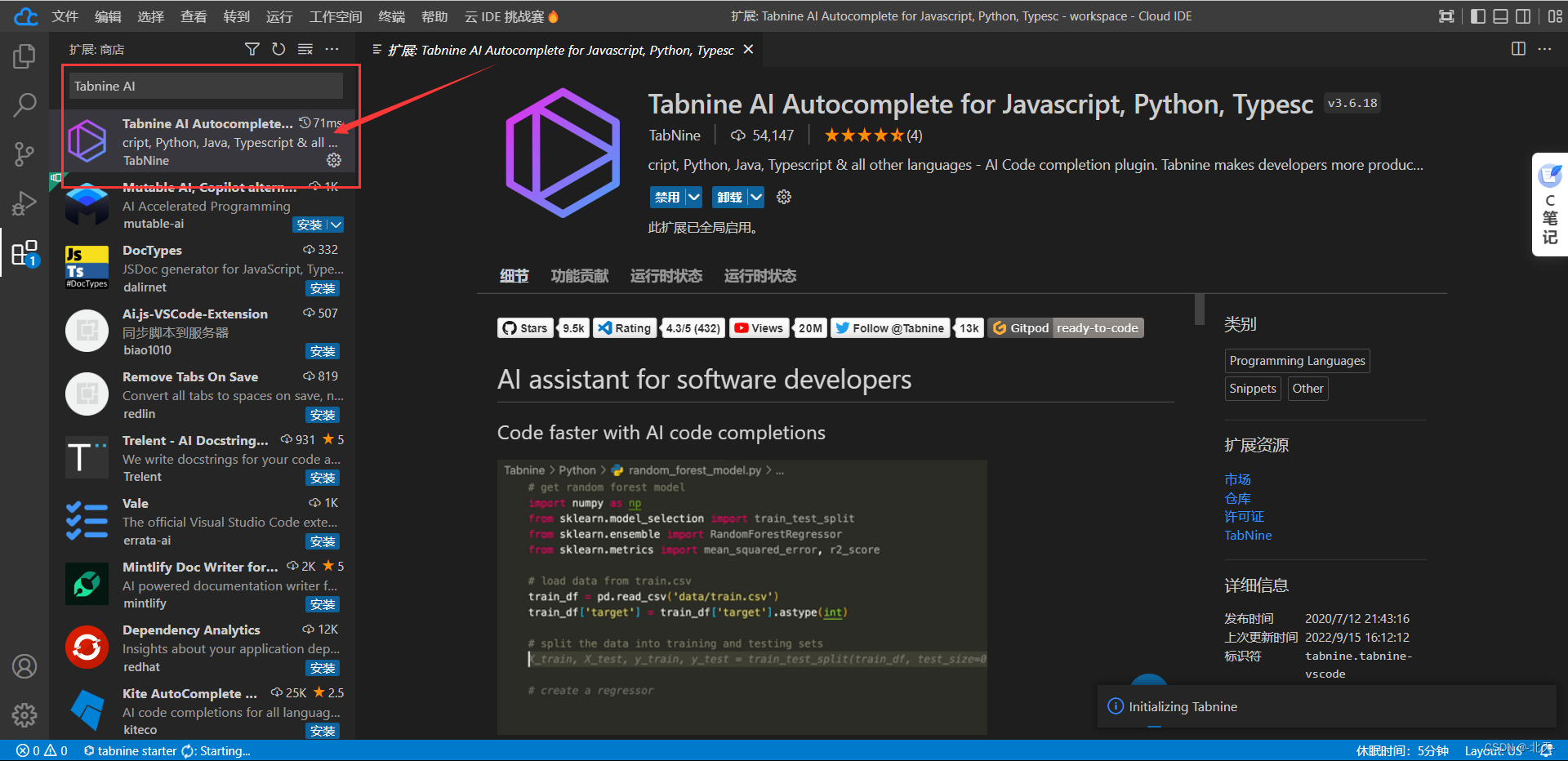The image size is (1568, 761).
Task: Open the TabNine resource link
Action: 1248,536
